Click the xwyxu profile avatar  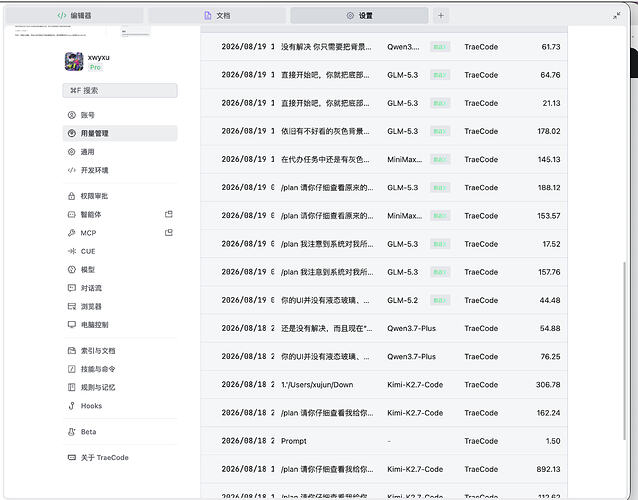click(x=74, y=61)
